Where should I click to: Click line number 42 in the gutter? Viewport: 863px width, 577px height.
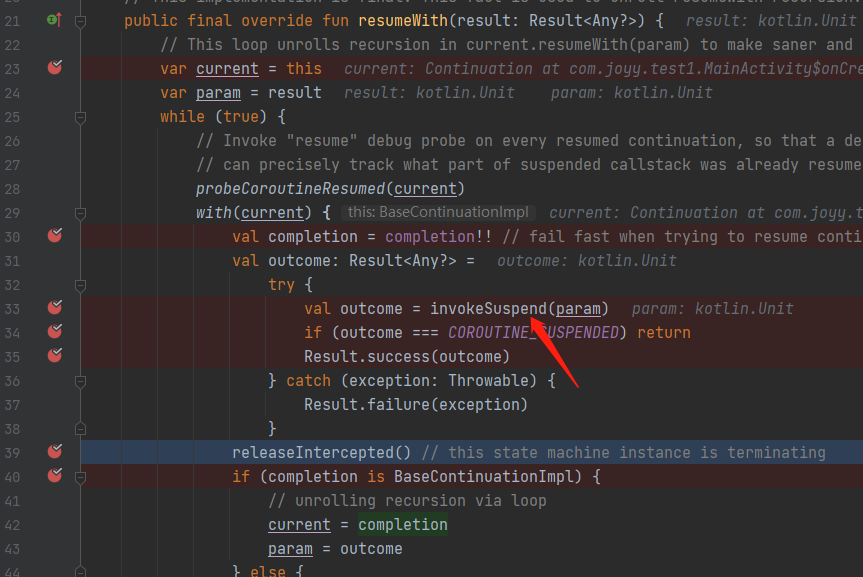(12, 525)
